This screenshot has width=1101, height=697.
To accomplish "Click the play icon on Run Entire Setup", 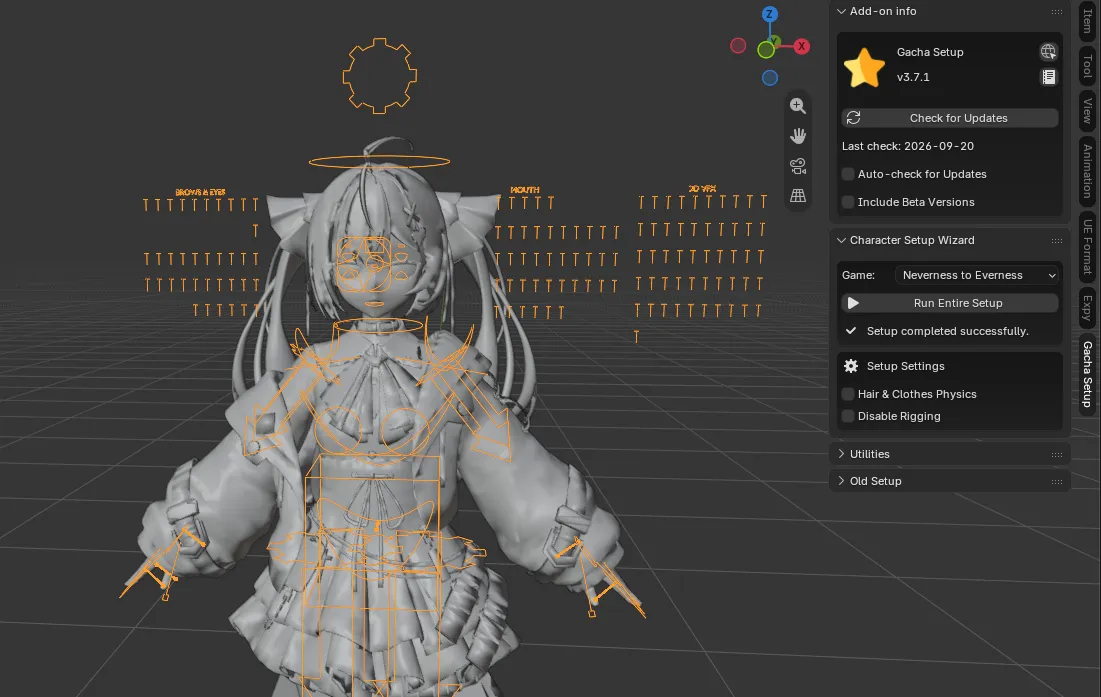I will [x=853, y=303].
